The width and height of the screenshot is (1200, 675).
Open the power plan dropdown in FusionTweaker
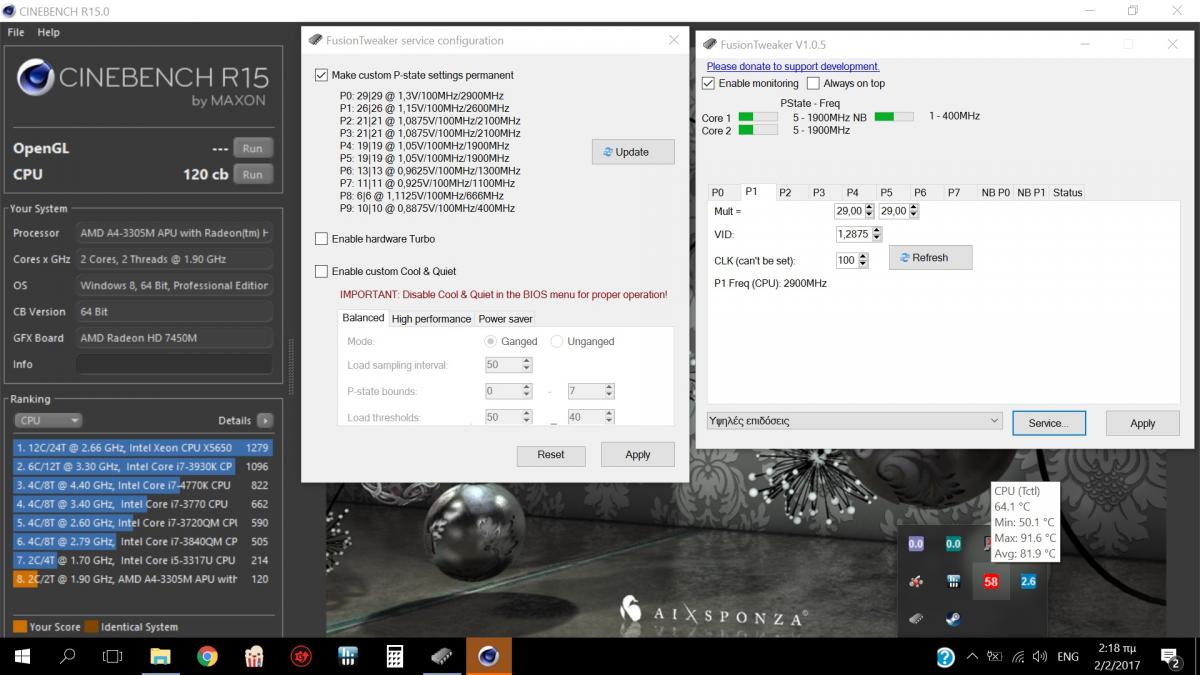coord(854,421)
